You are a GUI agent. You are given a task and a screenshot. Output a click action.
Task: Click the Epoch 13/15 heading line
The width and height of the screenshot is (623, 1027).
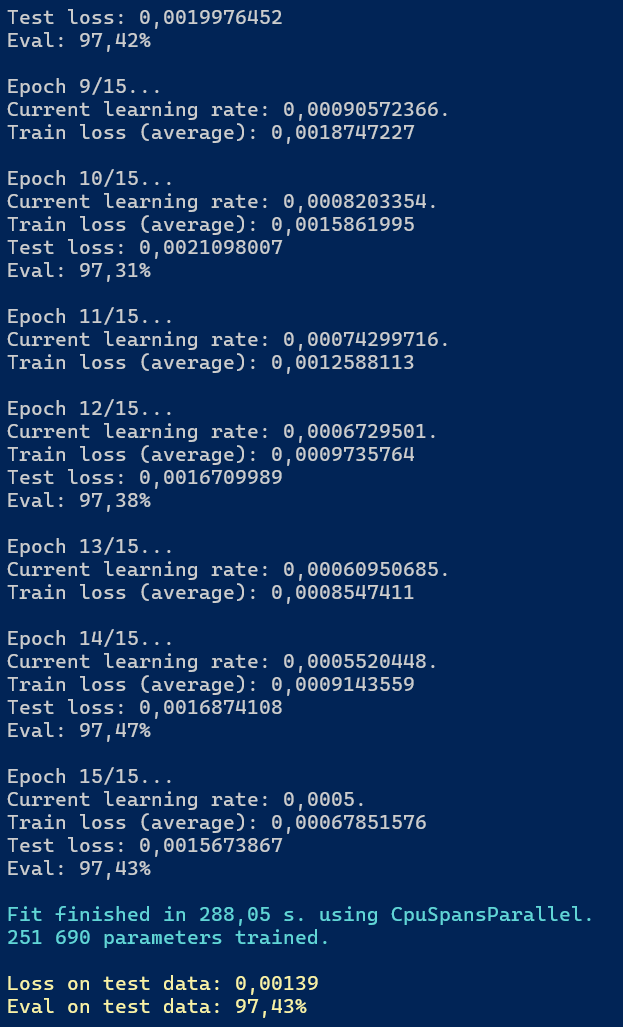pyautogui.click(x=90, y=547)
